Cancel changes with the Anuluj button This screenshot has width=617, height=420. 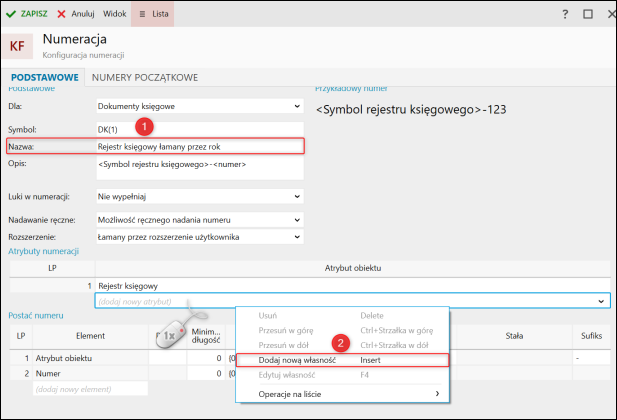click(x=76, y=14)
